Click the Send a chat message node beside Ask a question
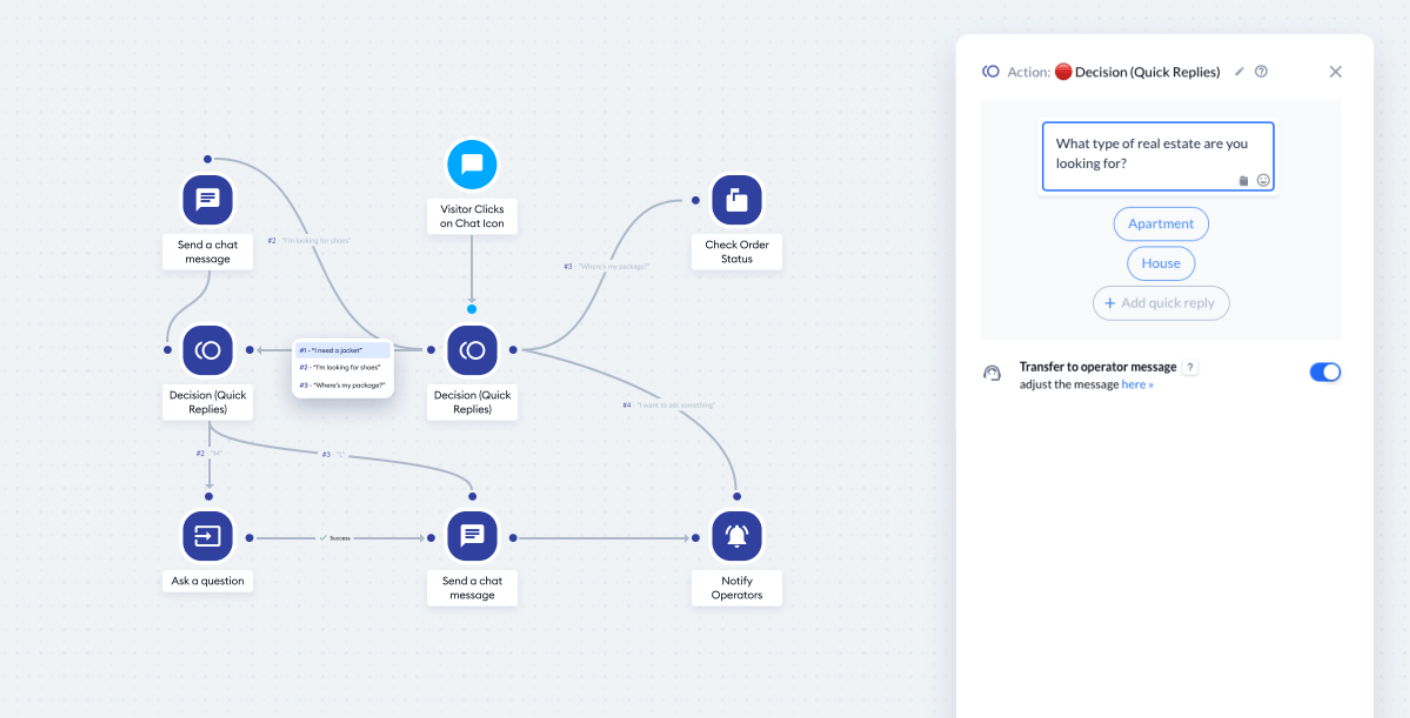Screen dimensions: 1410x718 pos(472,536)
